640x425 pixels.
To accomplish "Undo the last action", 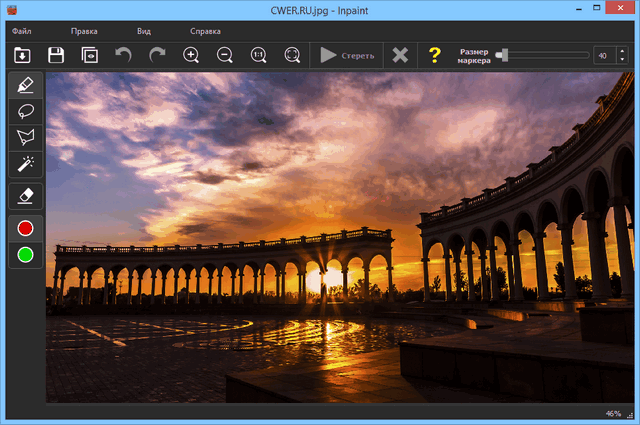I will coord(123,55).
